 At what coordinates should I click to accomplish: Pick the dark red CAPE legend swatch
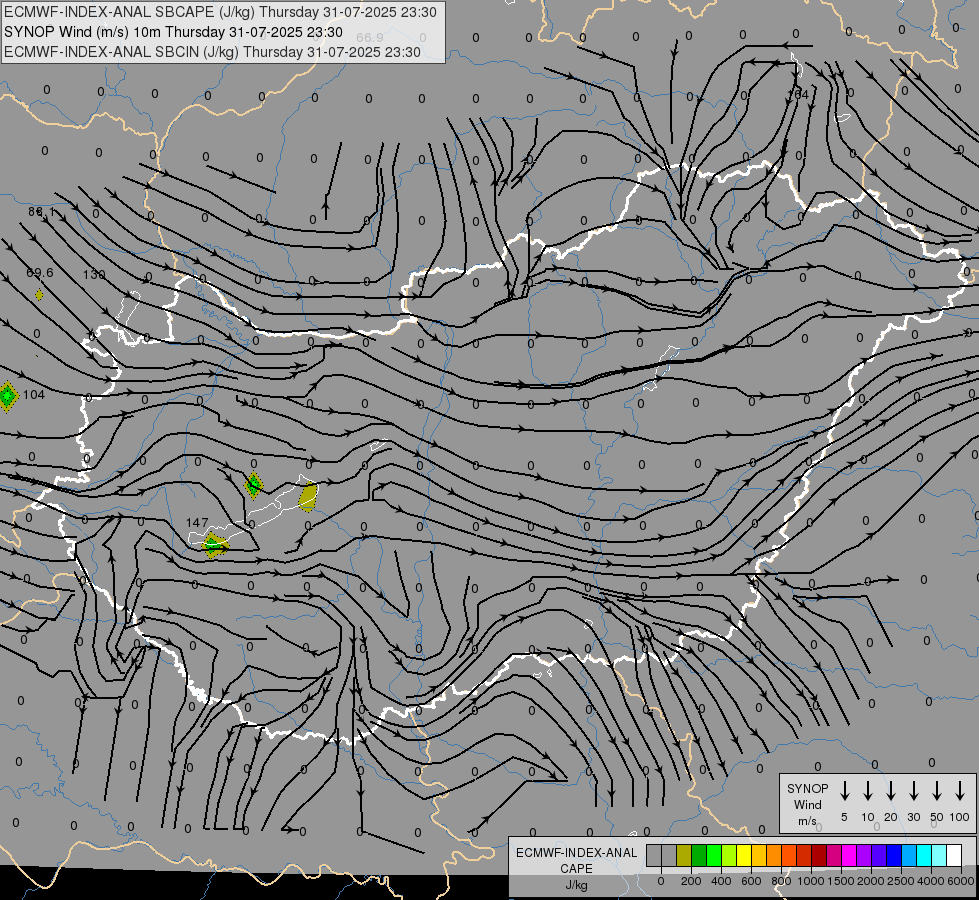pos(819,856)
